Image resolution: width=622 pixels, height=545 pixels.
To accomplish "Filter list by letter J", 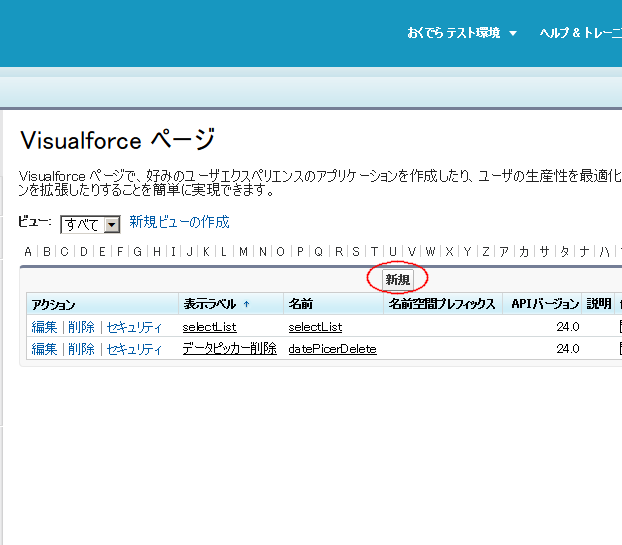I will (x=190, y=252).
